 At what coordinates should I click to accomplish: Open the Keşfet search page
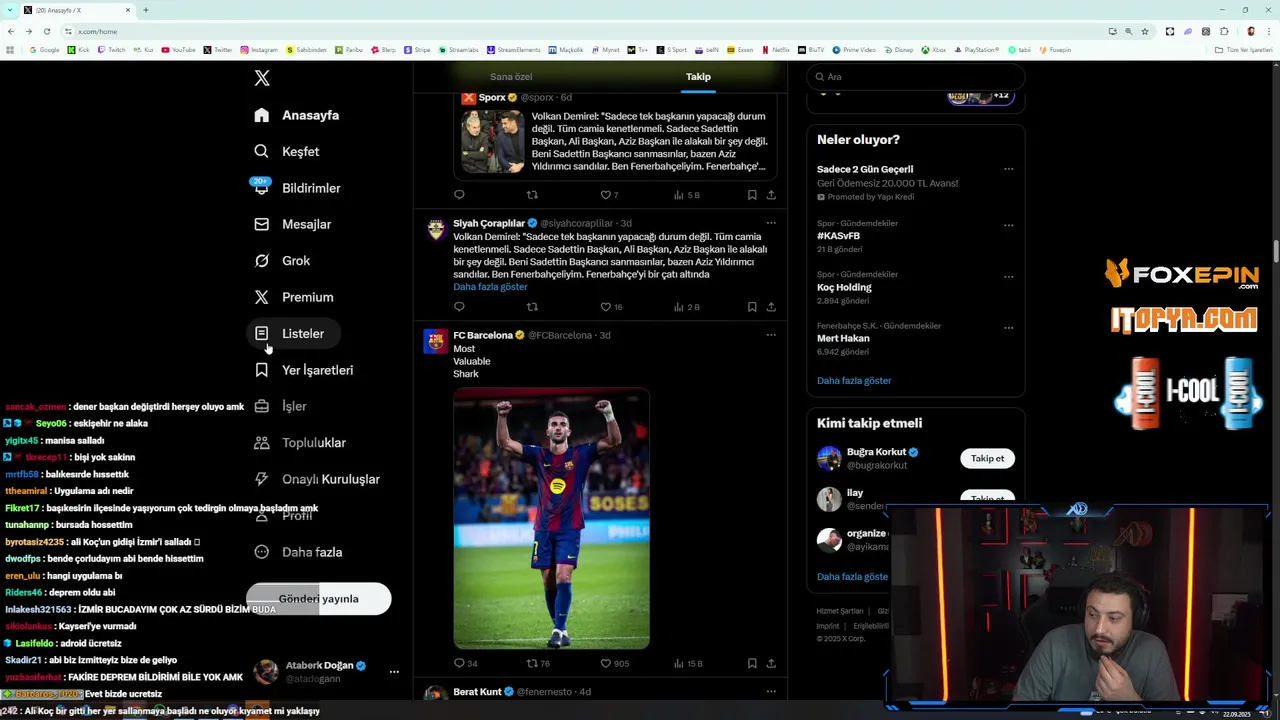tap(287, 151)
